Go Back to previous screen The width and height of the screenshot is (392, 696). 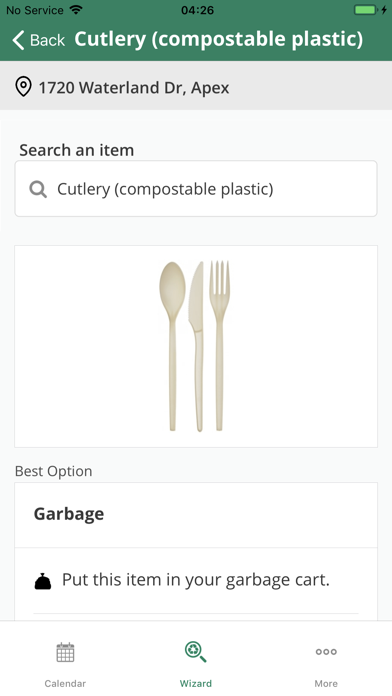(x=39, y=40)
